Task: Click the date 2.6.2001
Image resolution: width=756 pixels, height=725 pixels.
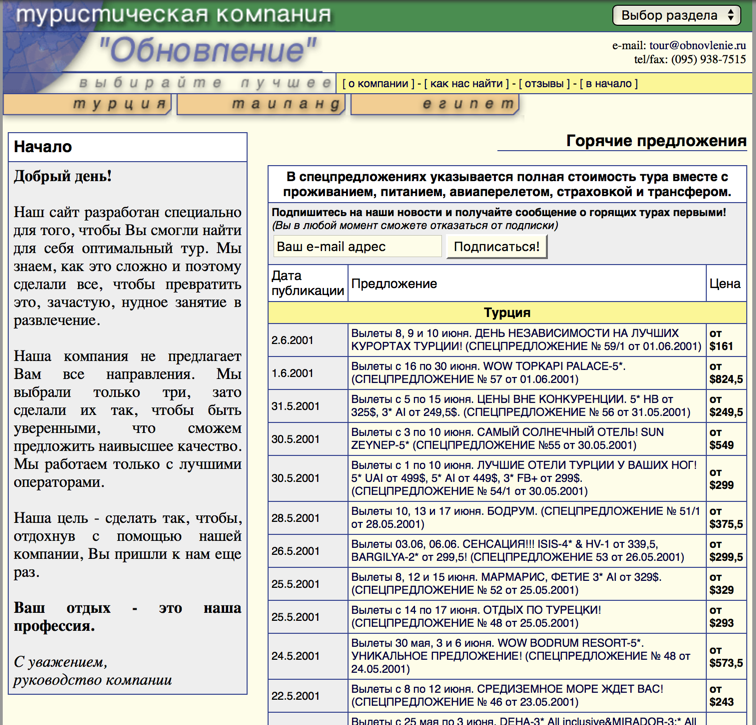Action: [x=292, y=340]
